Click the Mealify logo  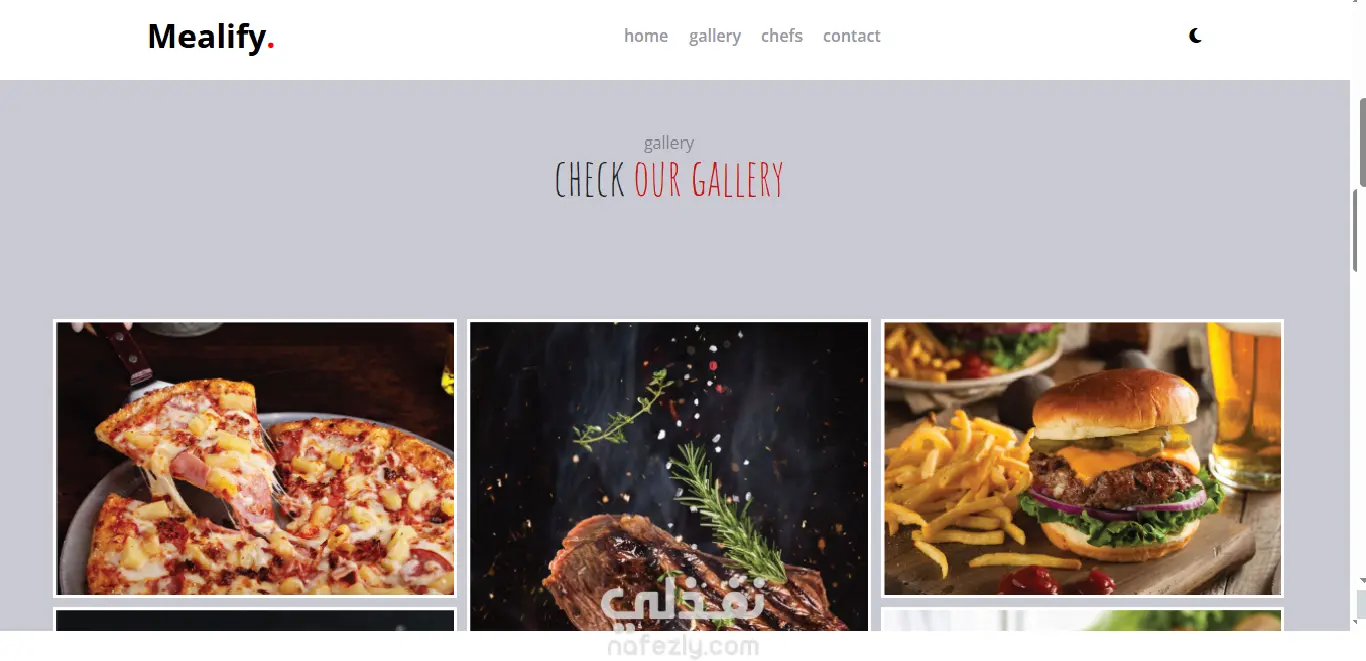pyautogui.click(x=211, y=37)
